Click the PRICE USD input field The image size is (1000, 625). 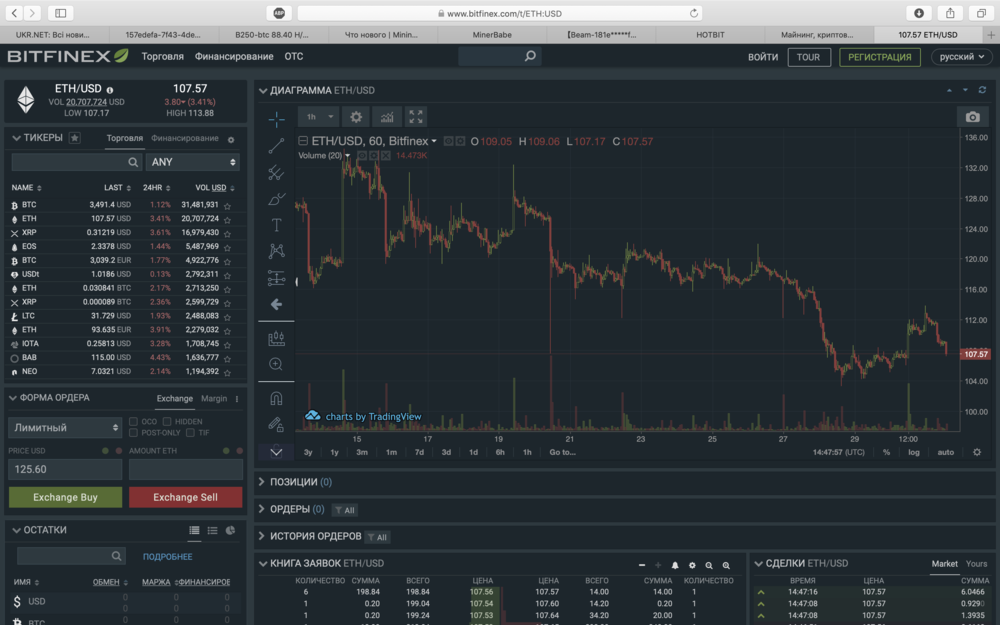coord(65,469)
